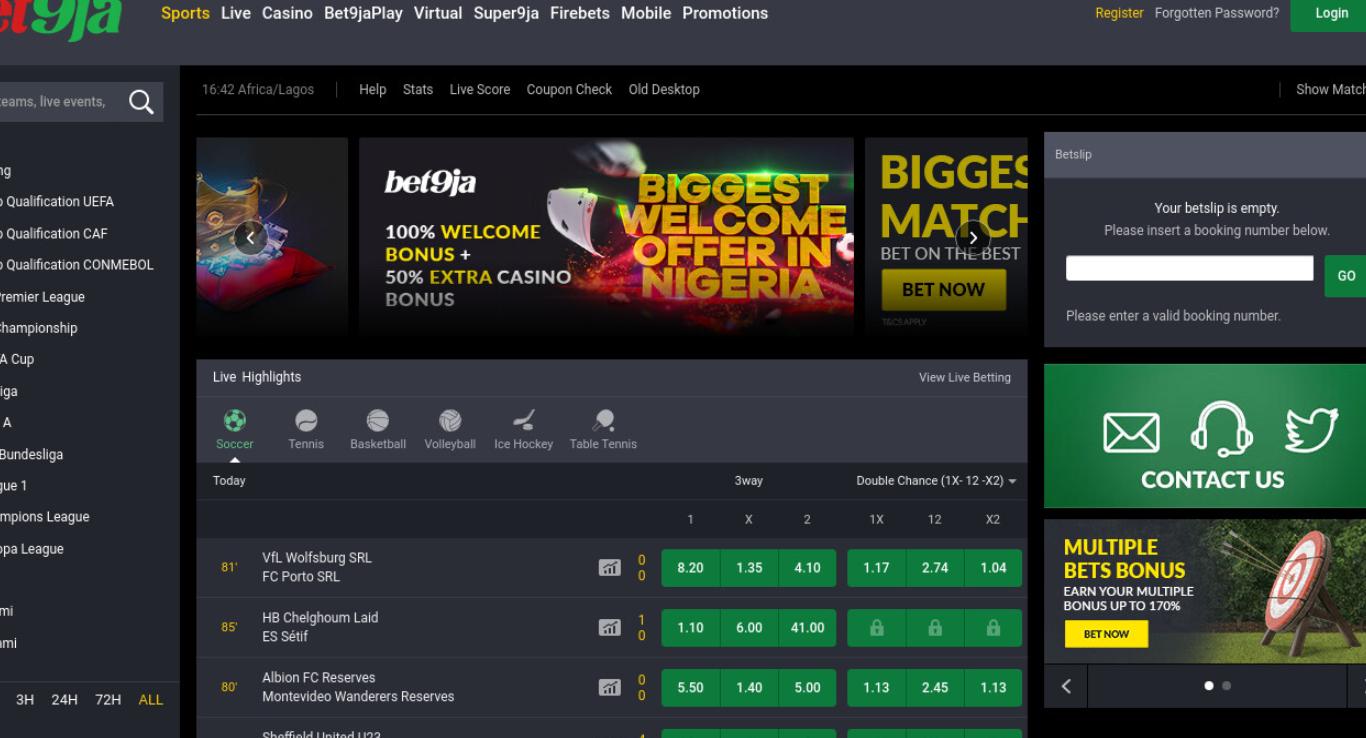Select the Ice Hockey sport icon
The image size is (1366, 738).
[x=523, y=421]
